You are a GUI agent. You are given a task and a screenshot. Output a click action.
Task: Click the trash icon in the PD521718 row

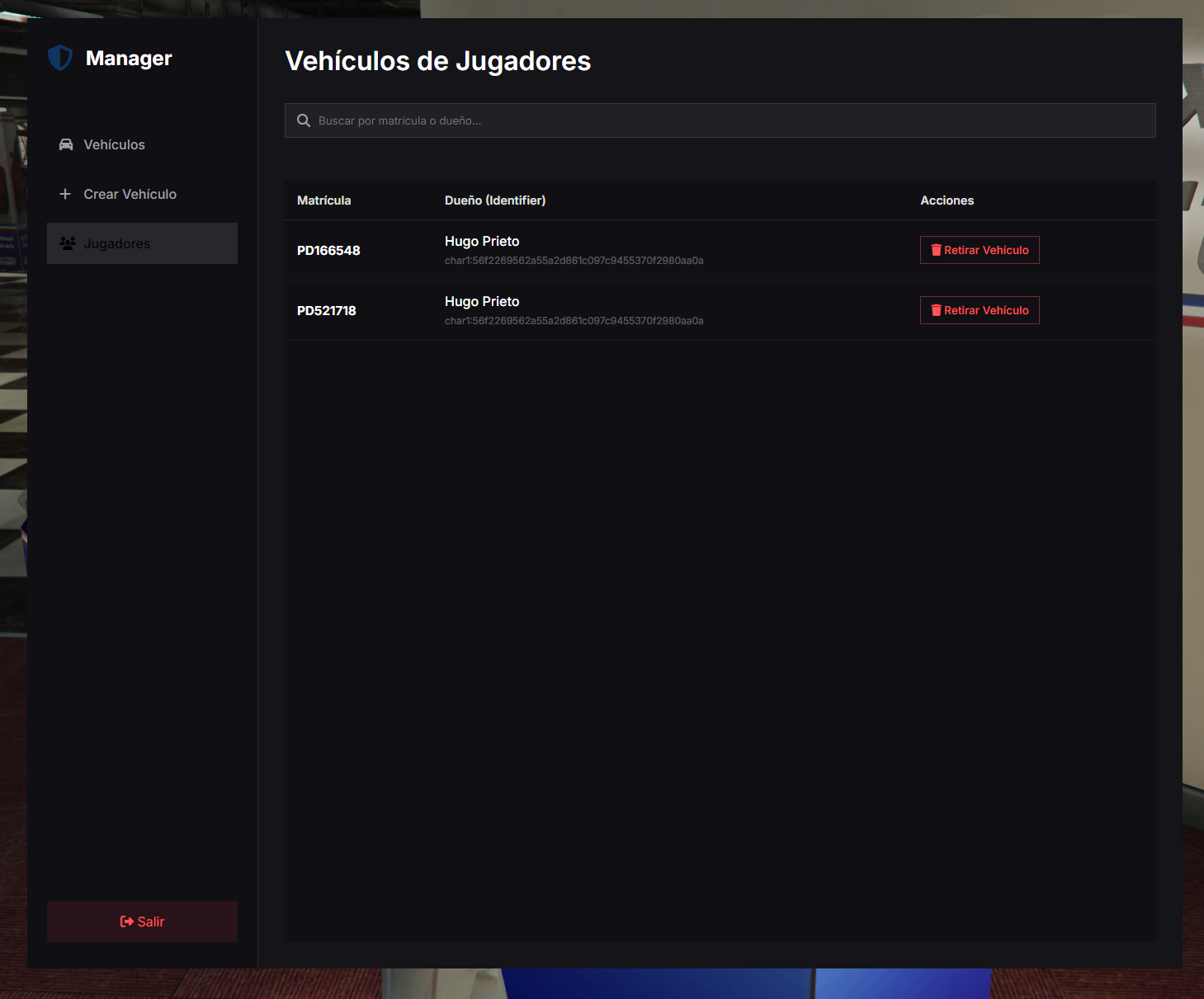(x=937, y=310)
